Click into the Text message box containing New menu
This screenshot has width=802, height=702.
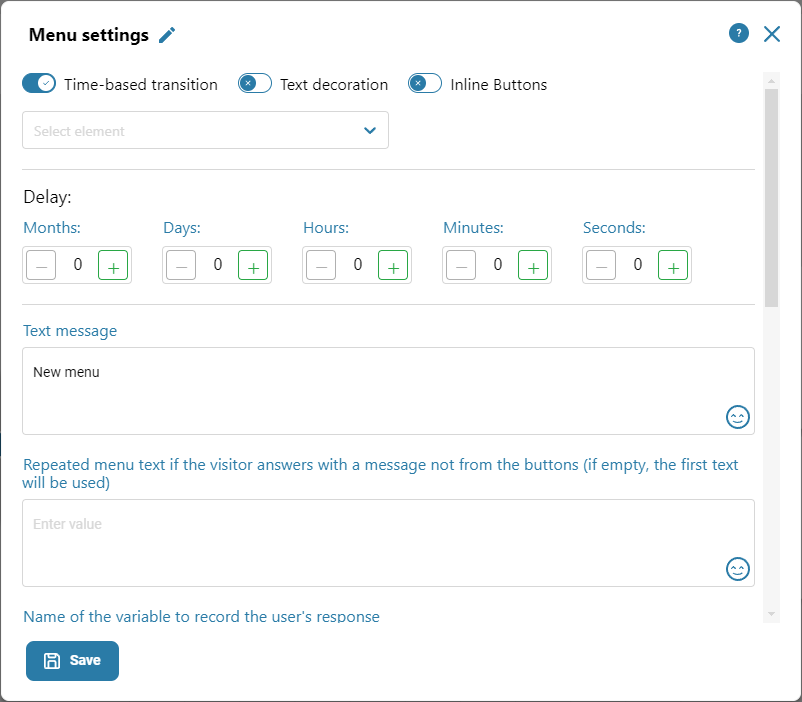tap(388, 391)
